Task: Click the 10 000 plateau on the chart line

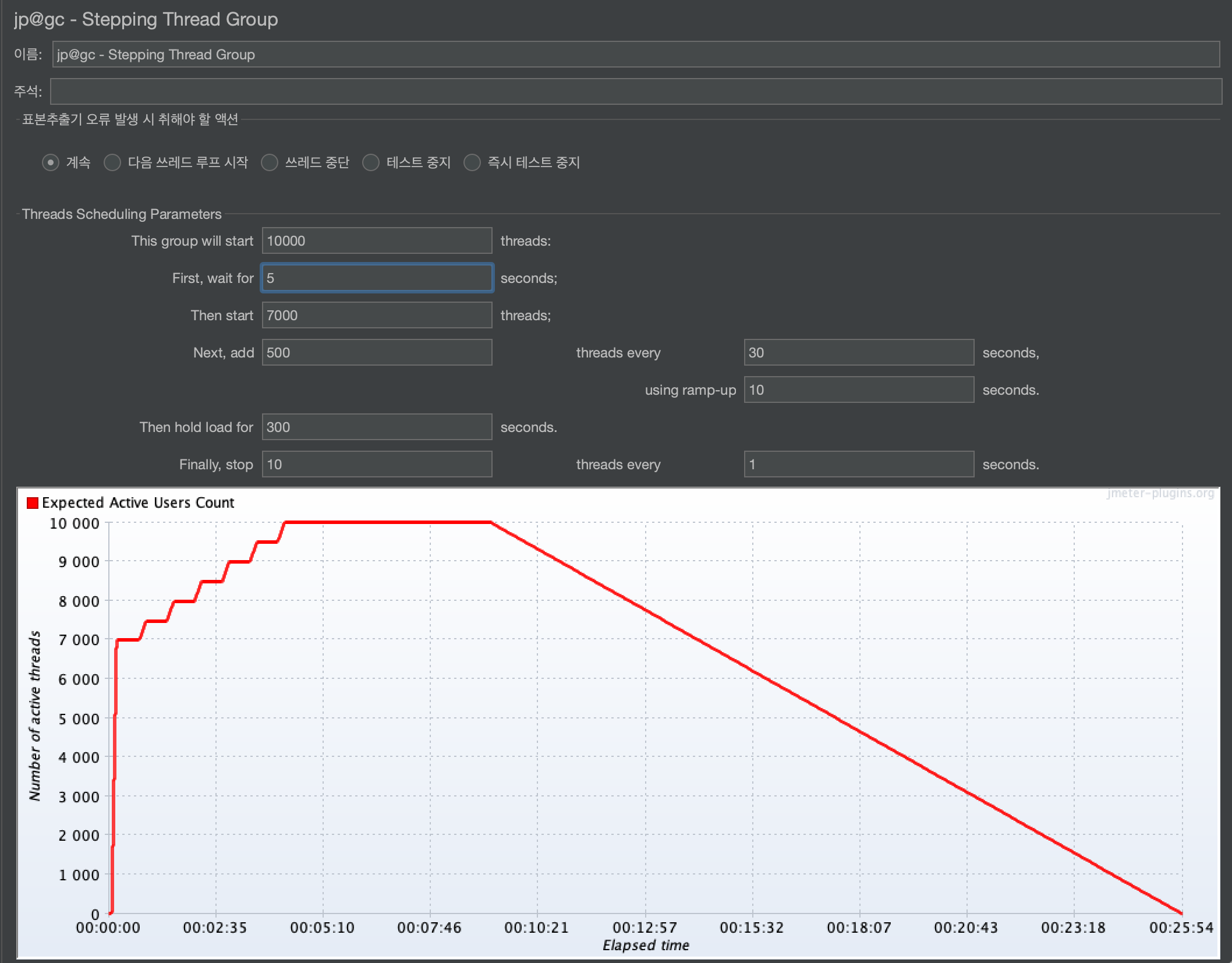Action: [x=387, y=522]
